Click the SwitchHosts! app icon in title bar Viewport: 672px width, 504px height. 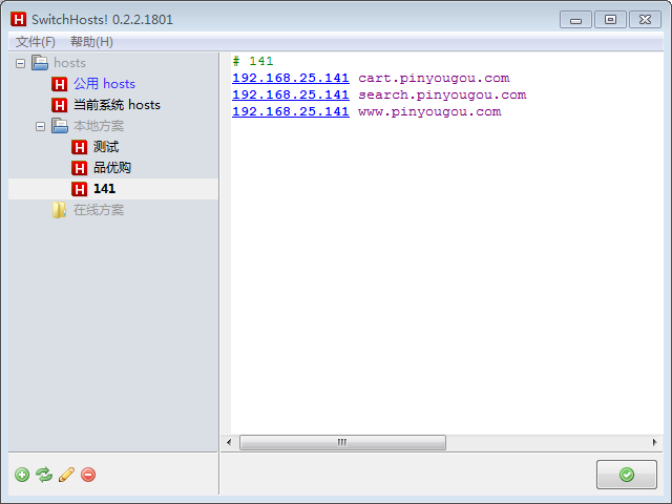(18, 19)
